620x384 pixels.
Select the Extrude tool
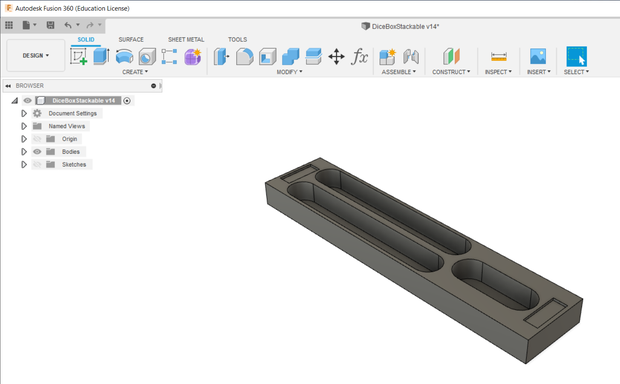click(101, 56)
